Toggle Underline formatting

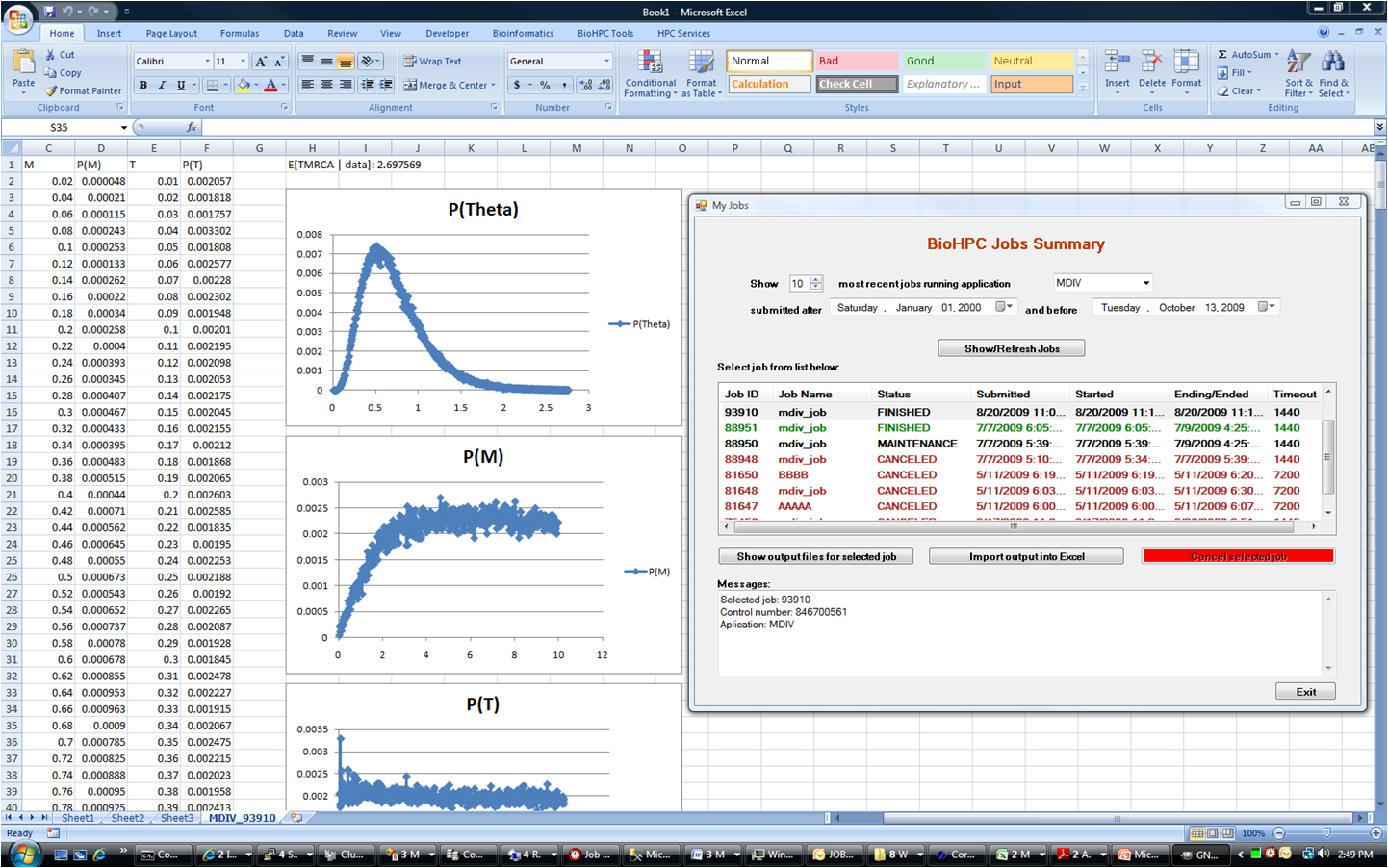(x=180, y=85)
